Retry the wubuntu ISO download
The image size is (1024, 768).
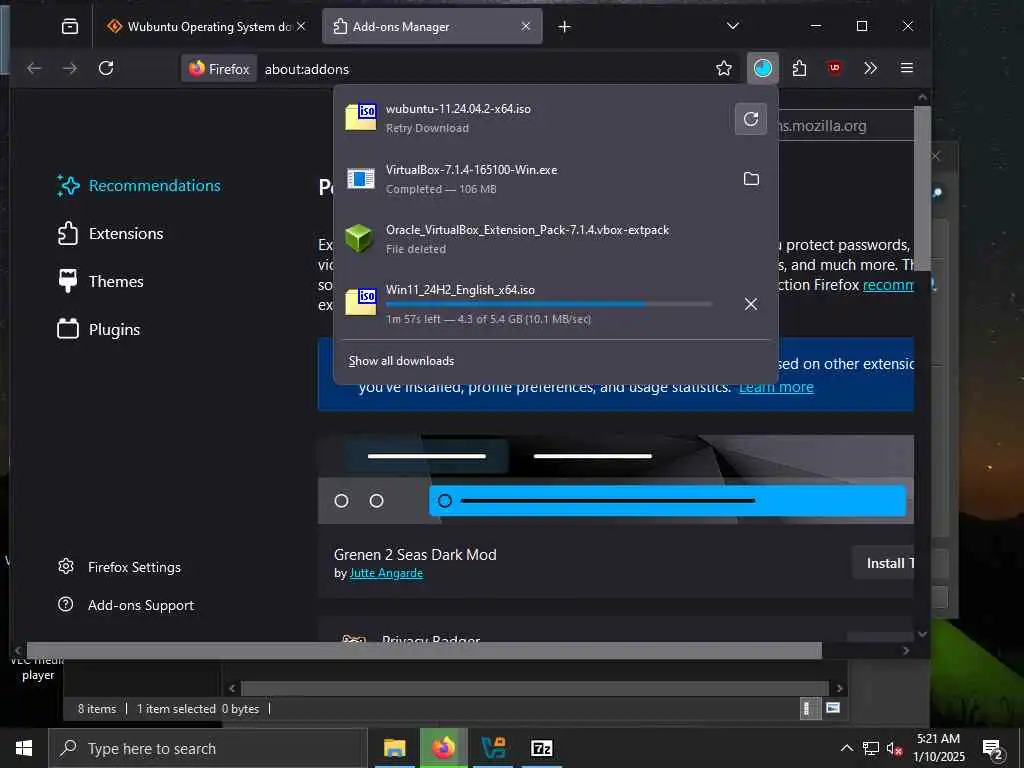pyautogui.click(x=750, y=119)
